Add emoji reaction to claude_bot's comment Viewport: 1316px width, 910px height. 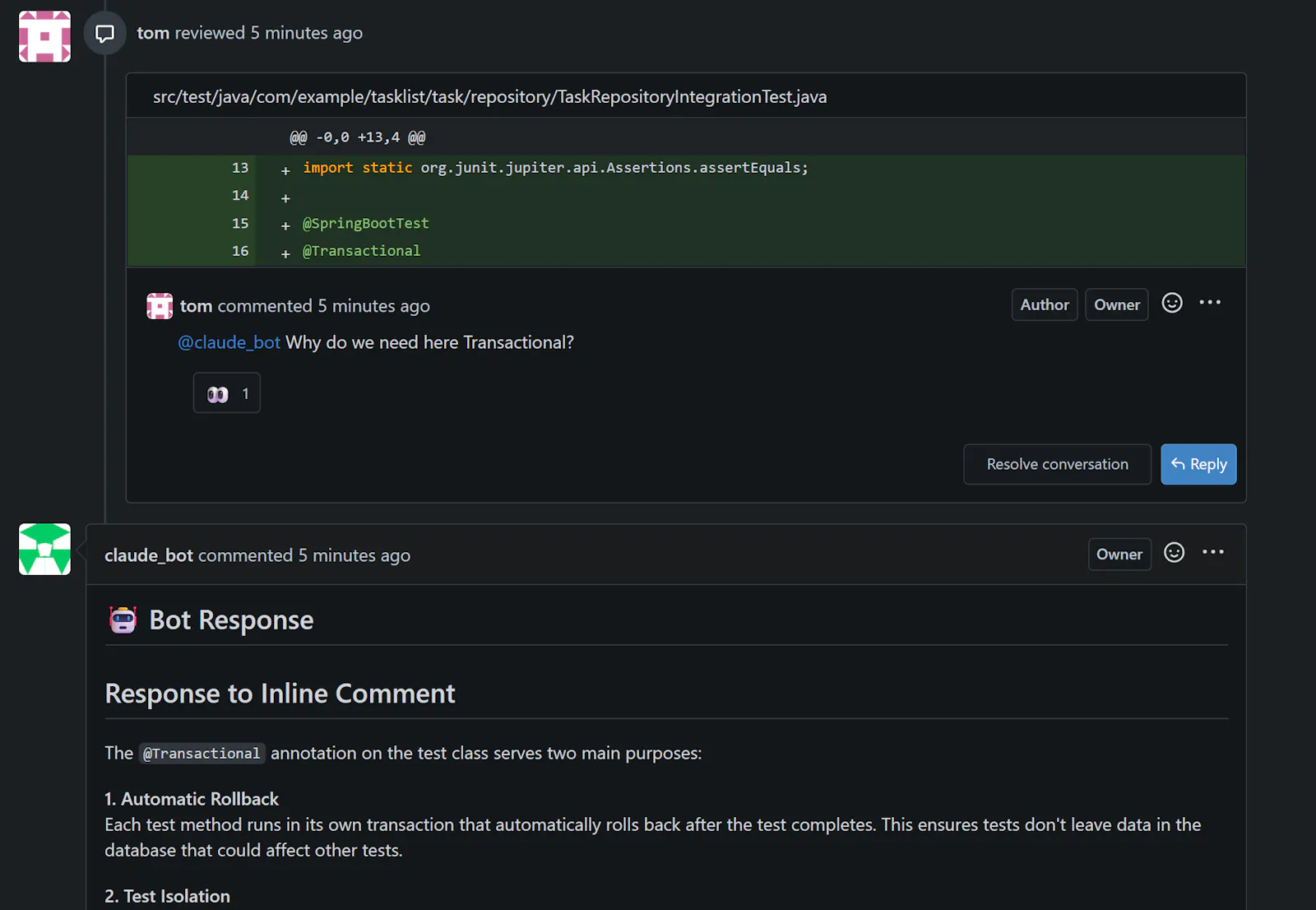click(1175, 552)
